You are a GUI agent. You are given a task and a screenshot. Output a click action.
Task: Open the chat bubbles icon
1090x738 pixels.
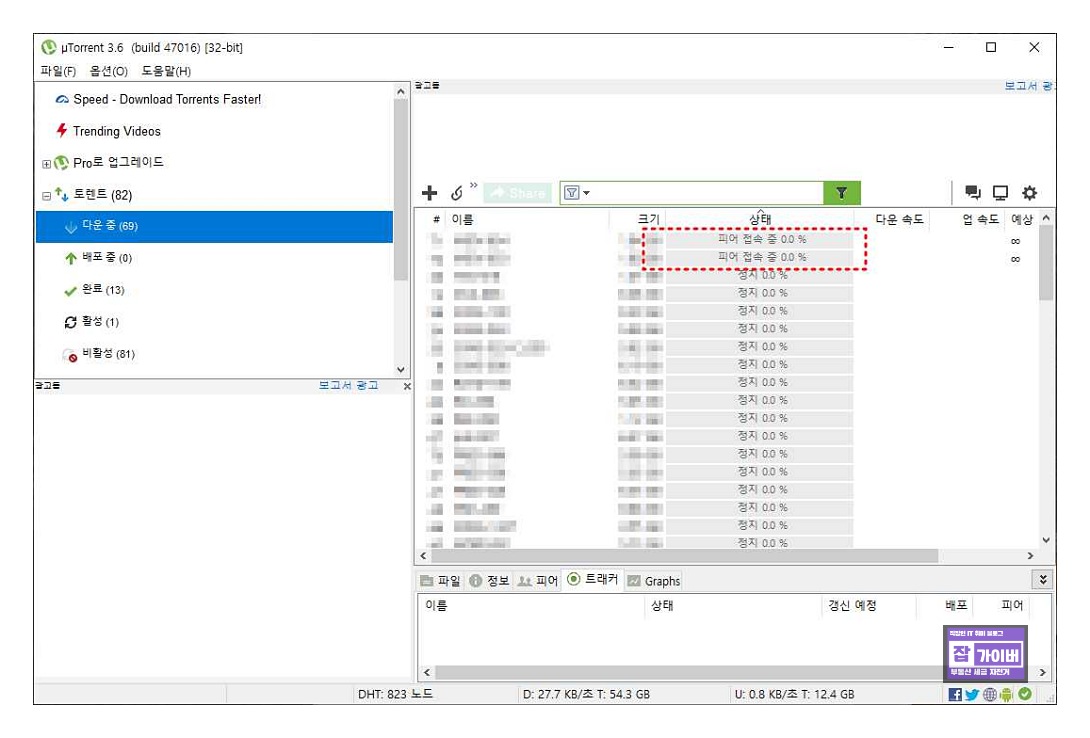tap(973, 192)
